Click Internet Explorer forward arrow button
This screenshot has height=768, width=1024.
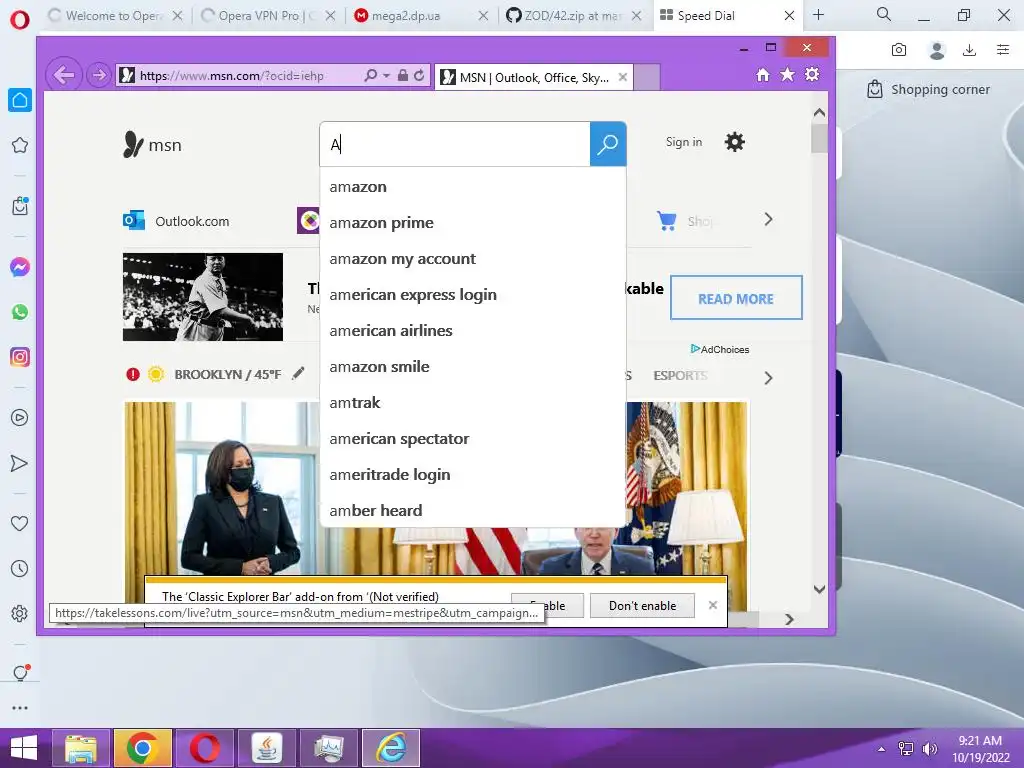pos(99,75)
